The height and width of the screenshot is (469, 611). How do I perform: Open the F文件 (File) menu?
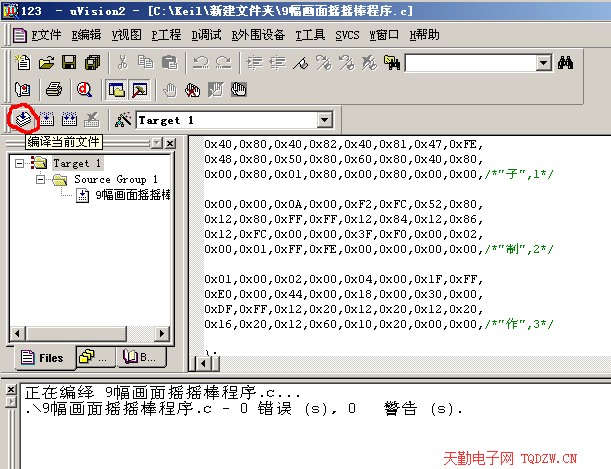click(46, 35)
